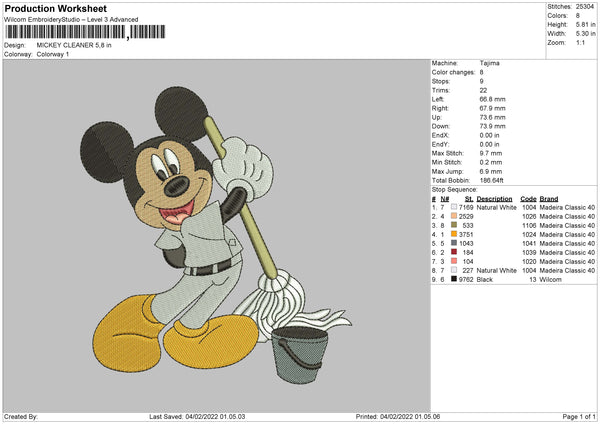The height and width of the screenshot is (424, 600).
Task: Click the Stitches value '25304'
Action: (585, 7)
